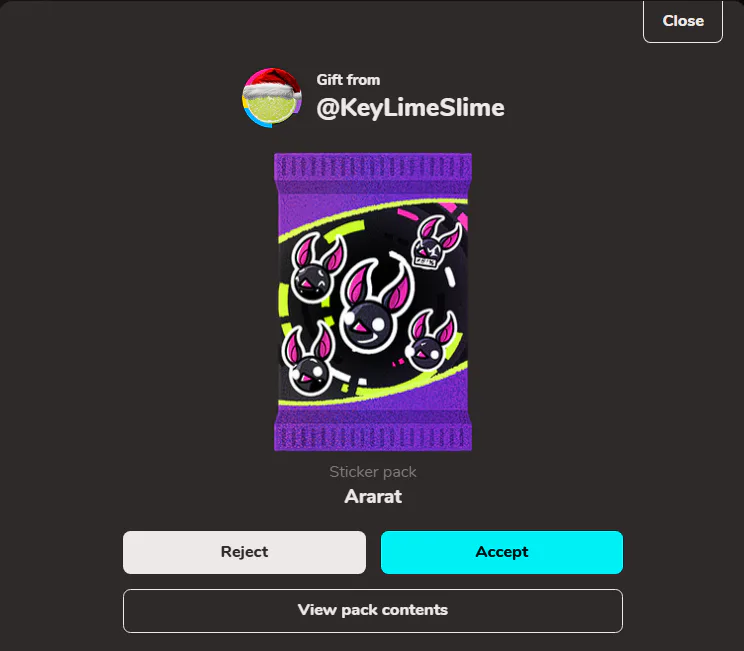Screen dimensions: 744x651
Task: Open the @KeyLimeSlime username link
Action: pyautogui.click(x=410, y=108)
